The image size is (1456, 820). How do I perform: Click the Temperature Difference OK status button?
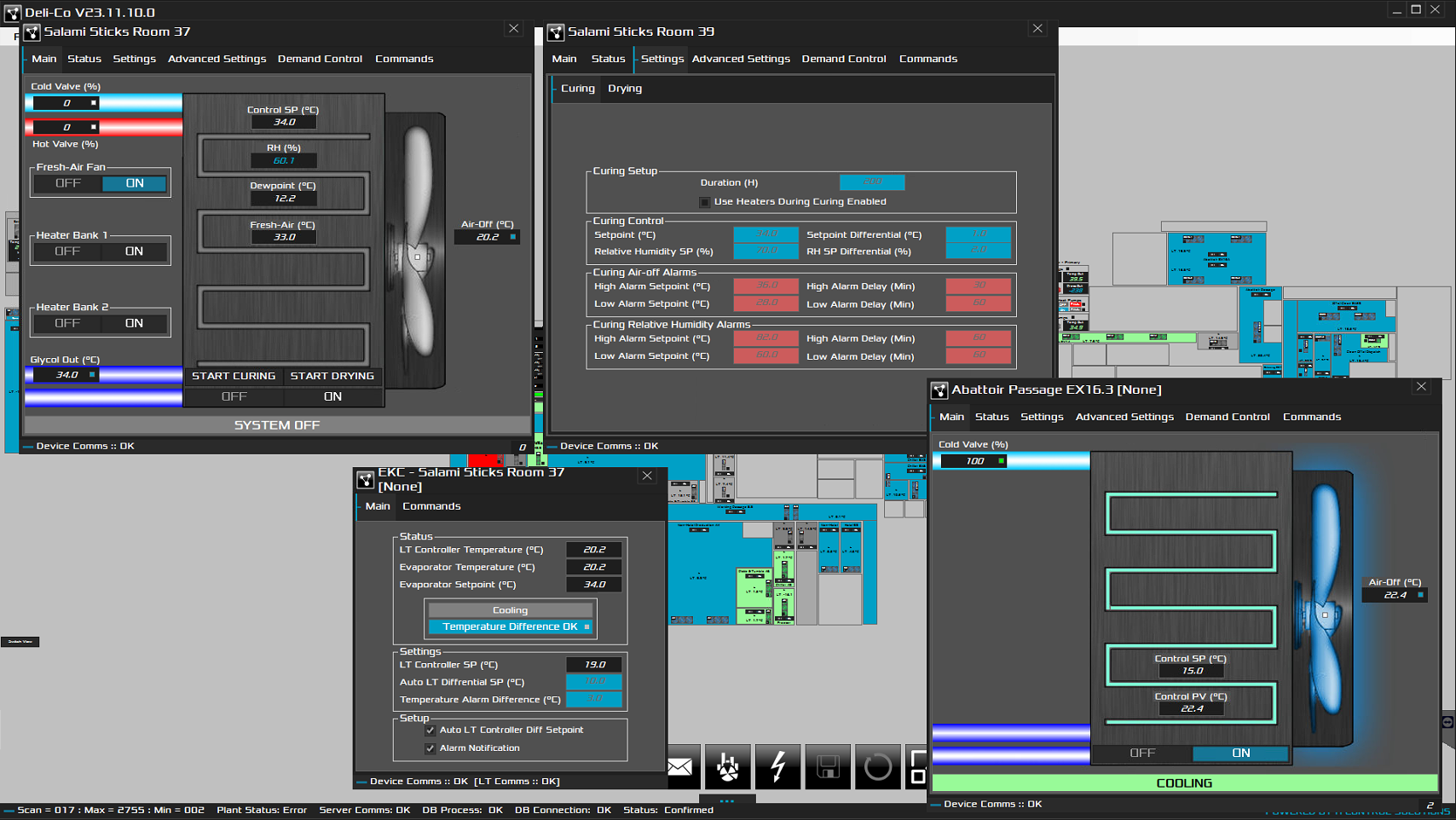(510, 627)
